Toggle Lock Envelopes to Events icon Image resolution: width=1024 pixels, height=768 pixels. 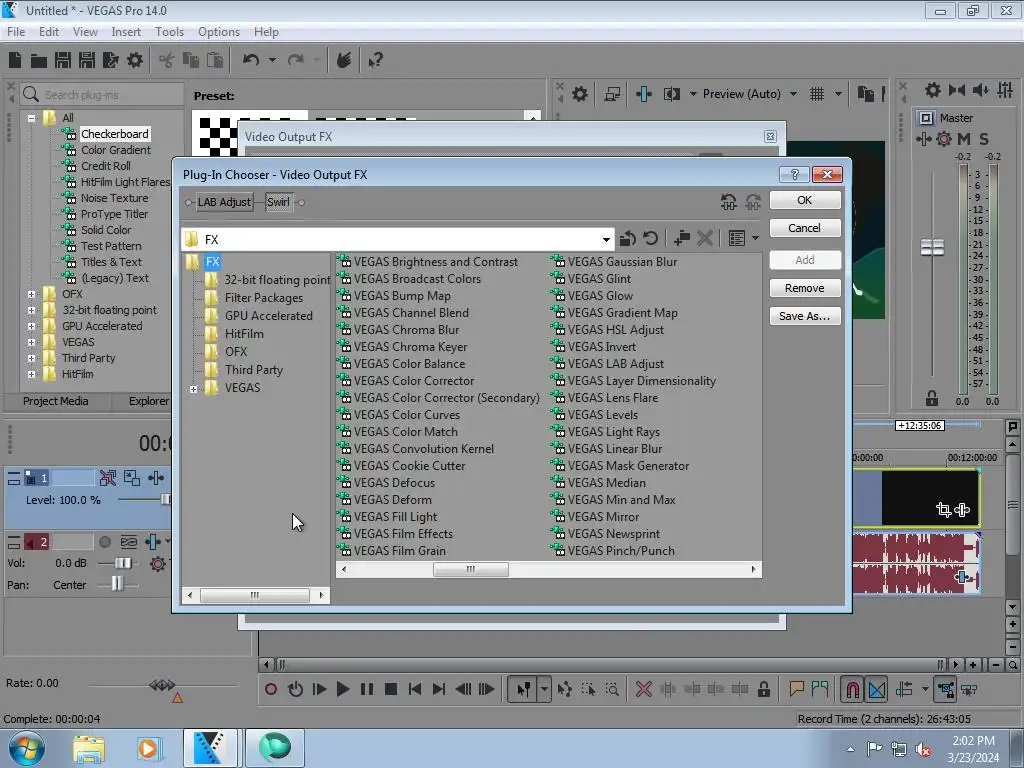click(945, 689)
